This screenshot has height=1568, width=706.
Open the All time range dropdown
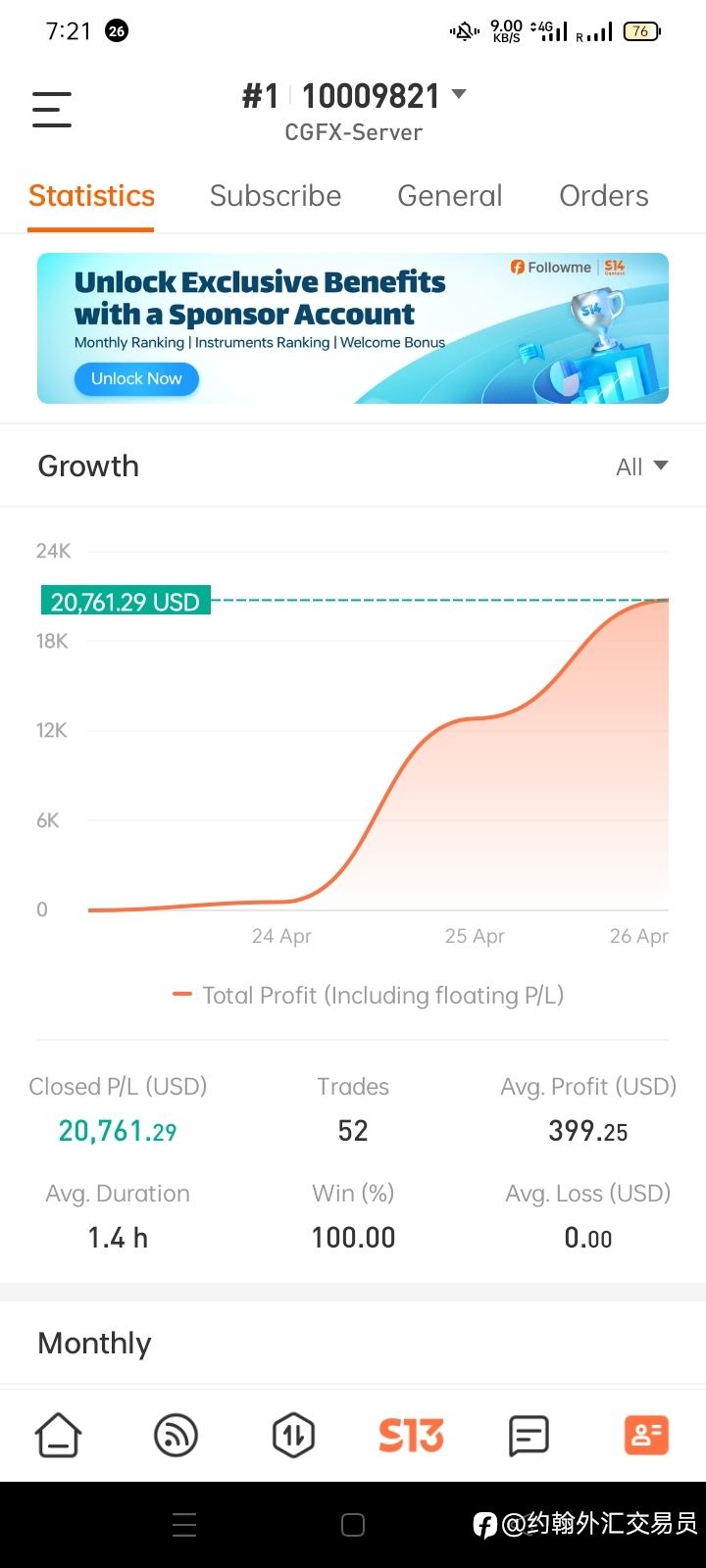point(642,466)
